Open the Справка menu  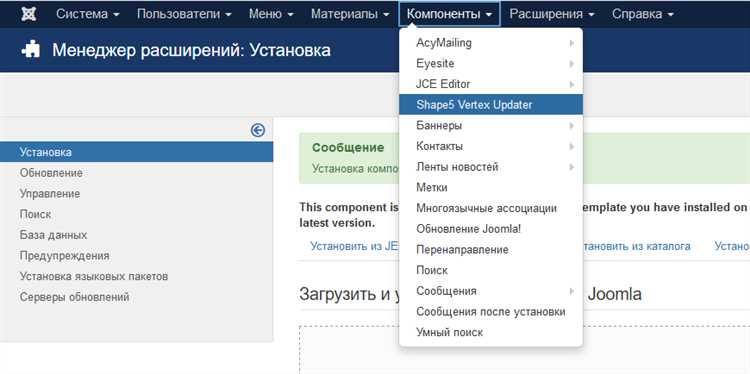pos(642,14)
